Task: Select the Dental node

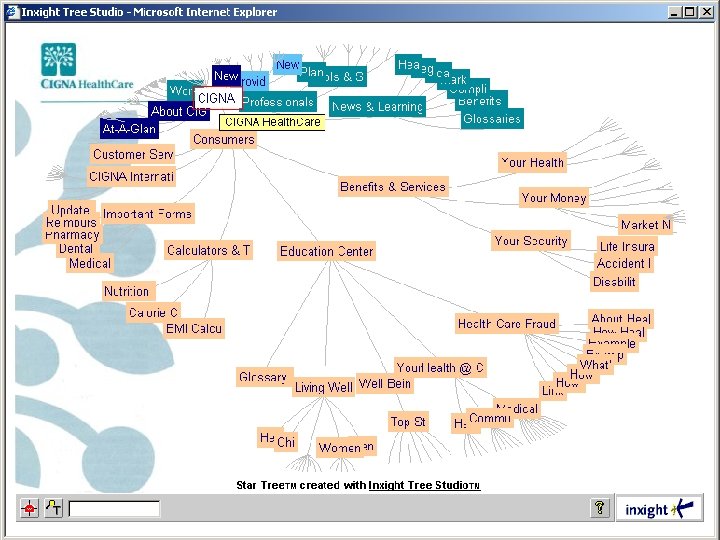Action: click(x=76, y=249)
